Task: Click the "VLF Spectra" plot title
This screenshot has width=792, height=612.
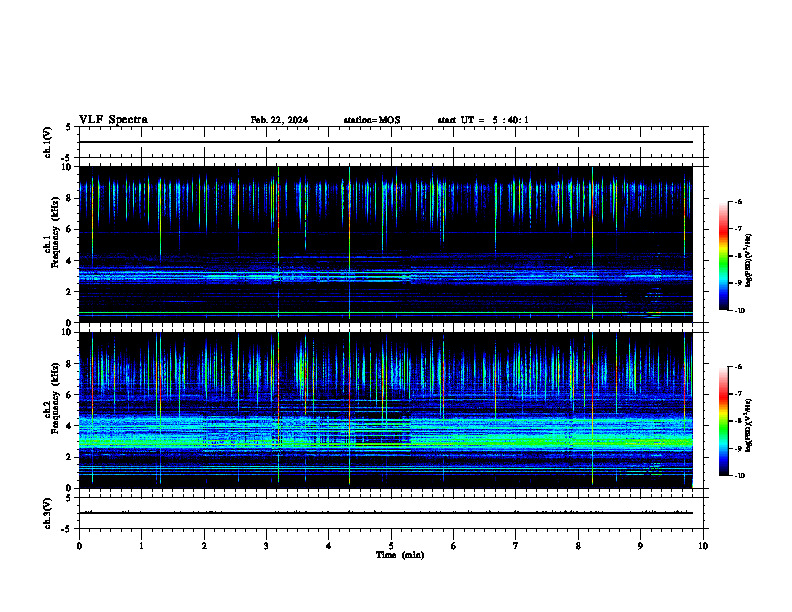Action: point(113,120)
